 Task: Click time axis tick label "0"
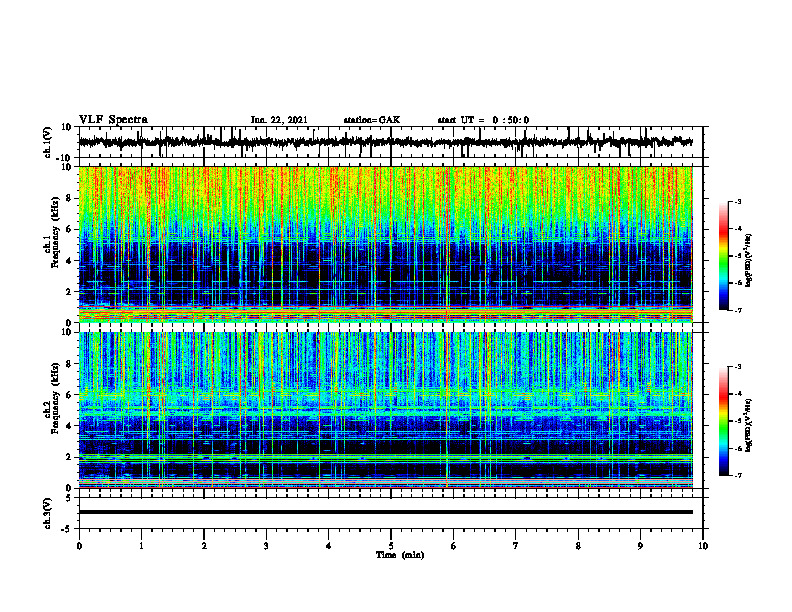point(79,546)
